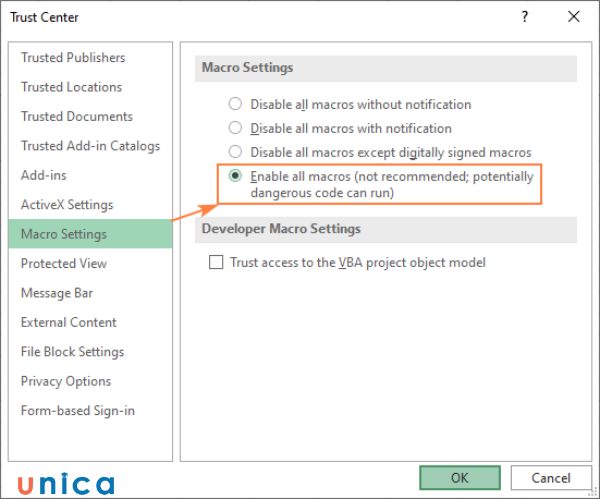The height and width of the screenshot is (499, 600).
Task: Open Protected View settings
Action: [x=64, y=263]
